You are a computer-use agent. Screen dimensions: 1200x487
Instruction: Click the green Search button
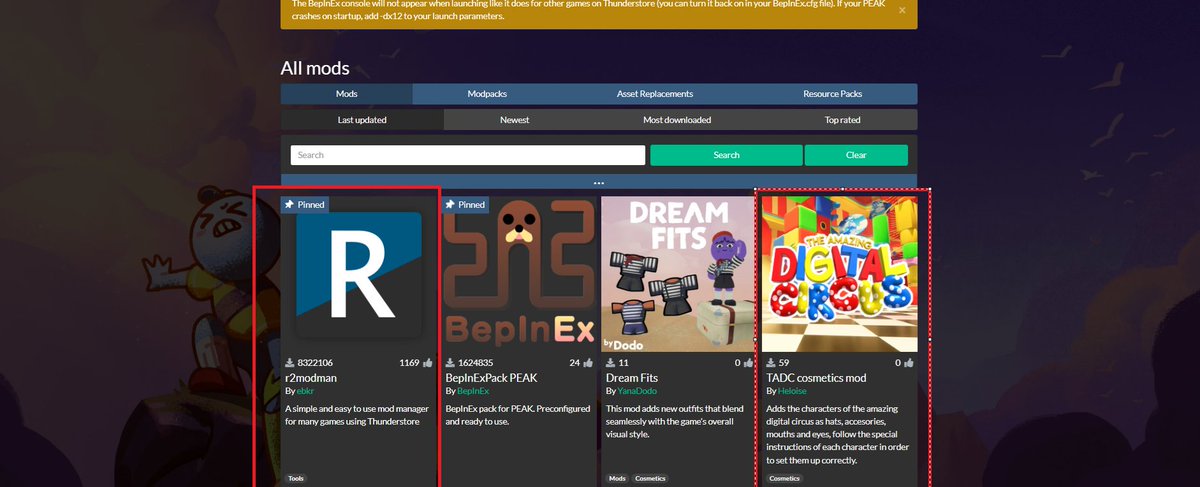[x=726, y=155]
